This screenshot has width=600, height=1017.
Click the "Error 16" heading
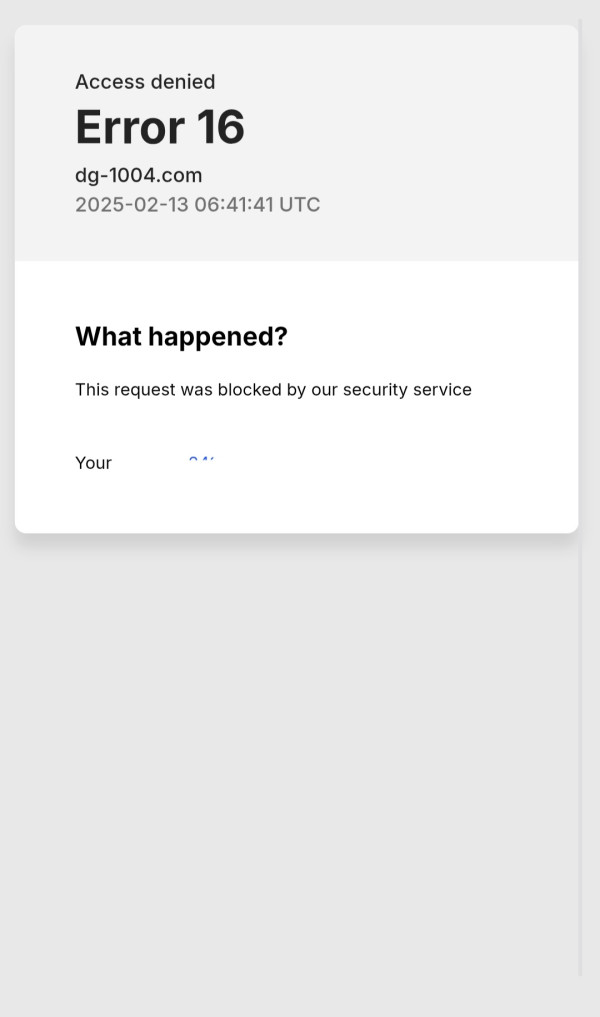pyautogui.click(x=160, y=128)
